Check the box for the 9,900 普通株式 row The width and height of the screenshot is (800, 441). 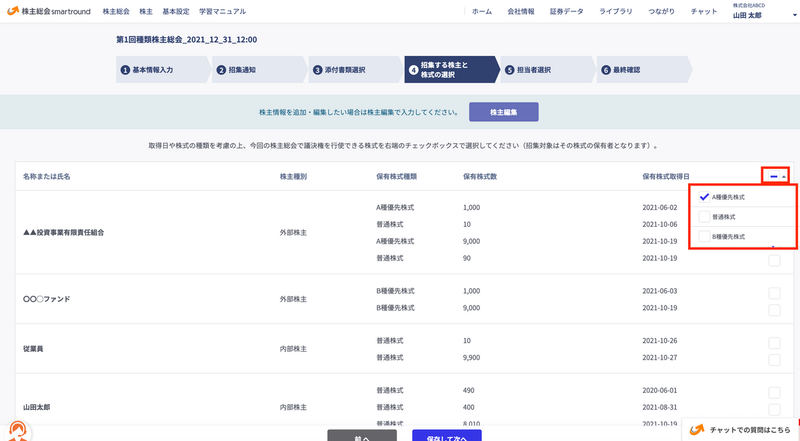click(774, 359)
